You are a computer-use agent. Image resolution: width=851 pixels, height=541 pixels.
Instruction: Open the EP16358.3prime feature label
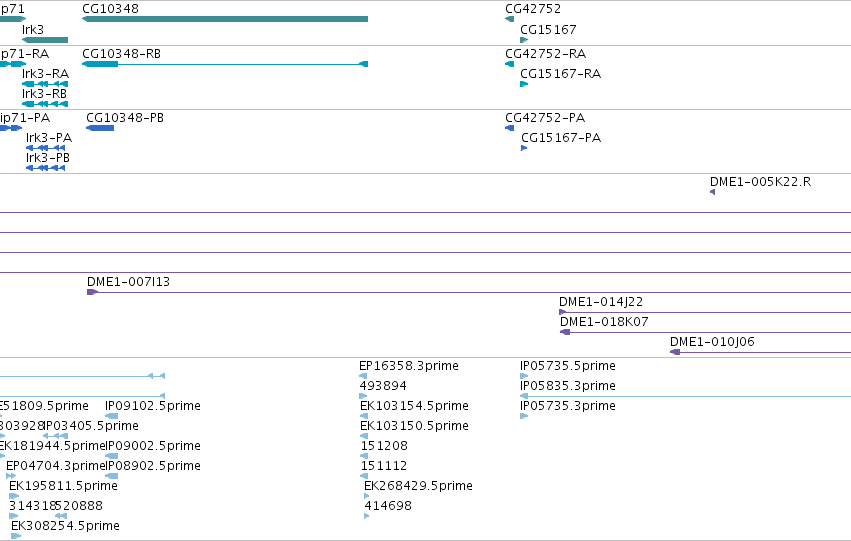click(x=409, y=366)
